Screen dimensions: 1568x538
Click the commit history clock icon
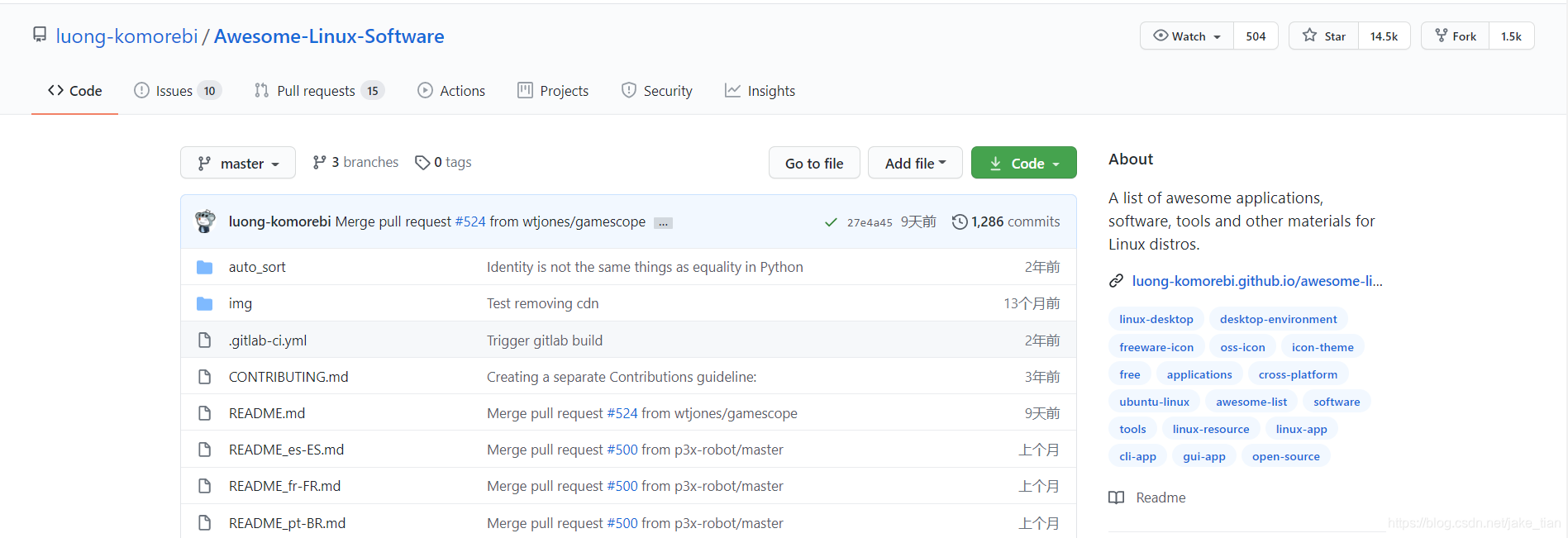960,221
